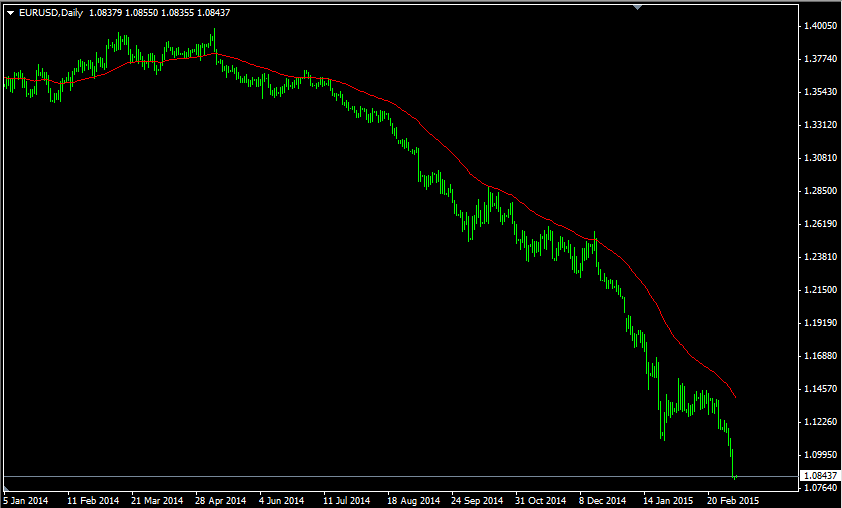This screenshot has width=842, height=508.
Task: Click the 1.40050 price scale label
Action: pos(820,25)
